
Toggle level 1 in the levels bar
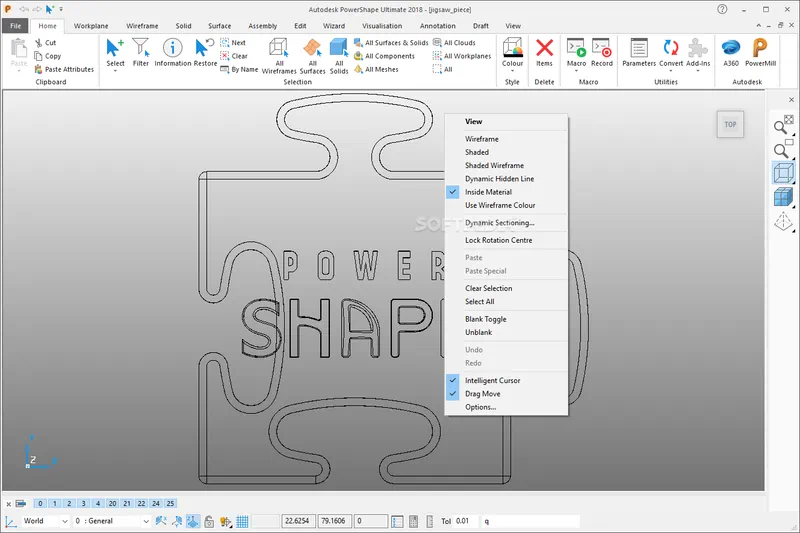point(55,503)
